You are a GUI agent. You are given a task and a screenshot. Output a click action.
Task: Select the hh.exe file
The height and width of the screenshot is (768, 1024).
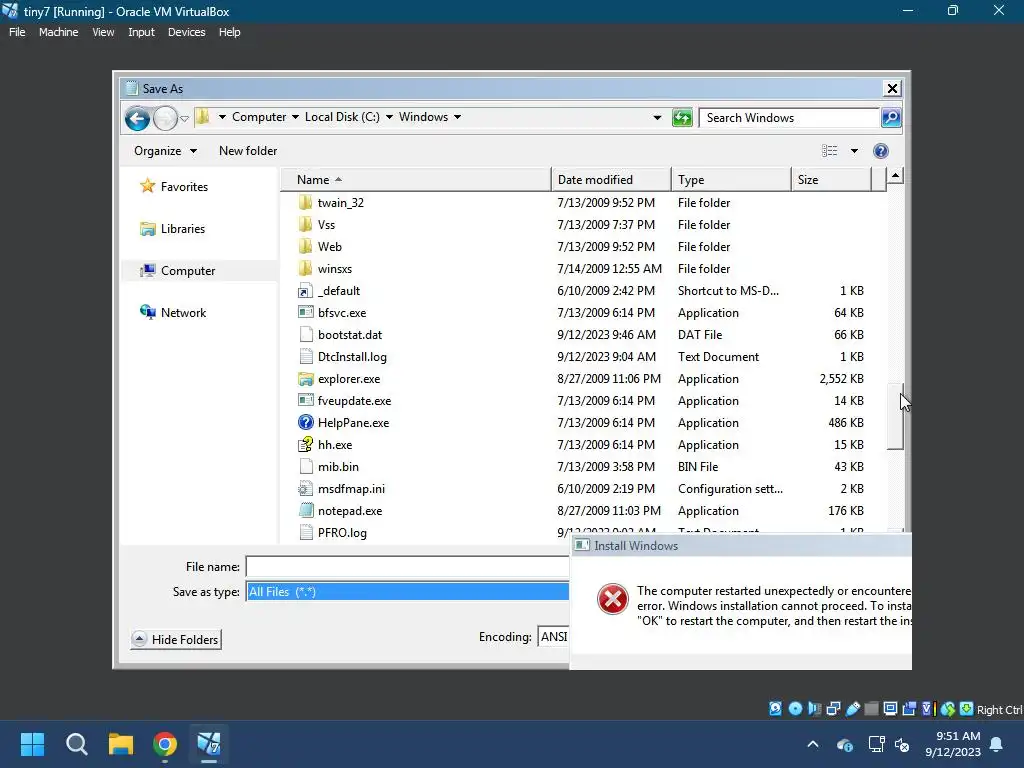[334, 445]
